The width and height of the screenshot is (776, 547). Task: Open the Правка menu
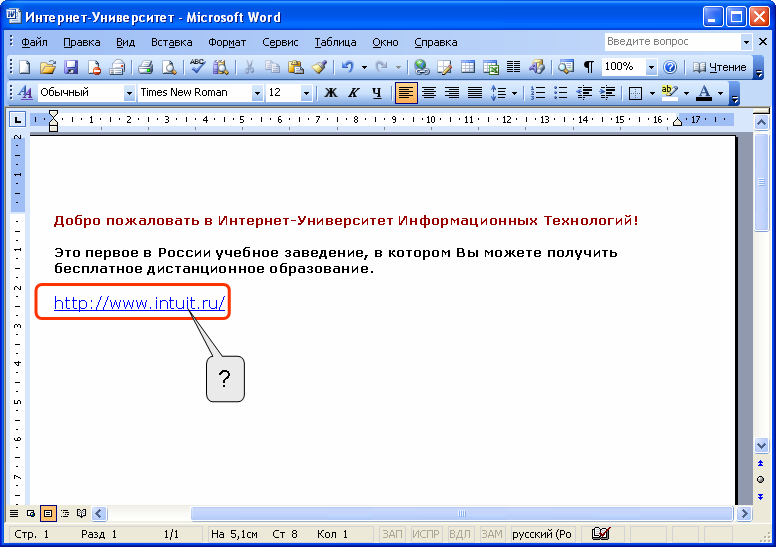pyautogui.click(x=82, y=42)
